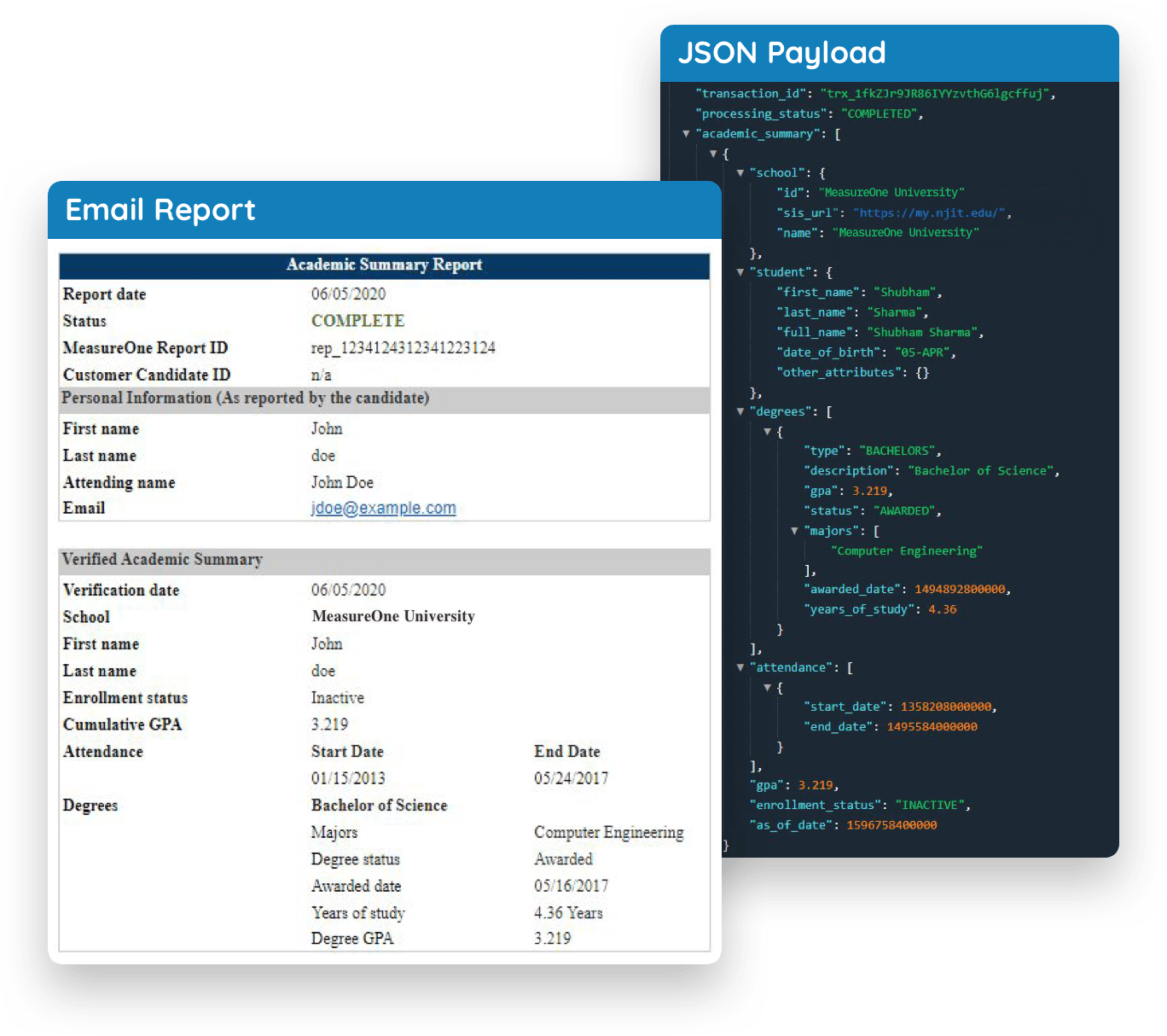This screenshot has height=1036, width=1167.
Task: Click the transaction_id value
Action: tap(936, 93)
